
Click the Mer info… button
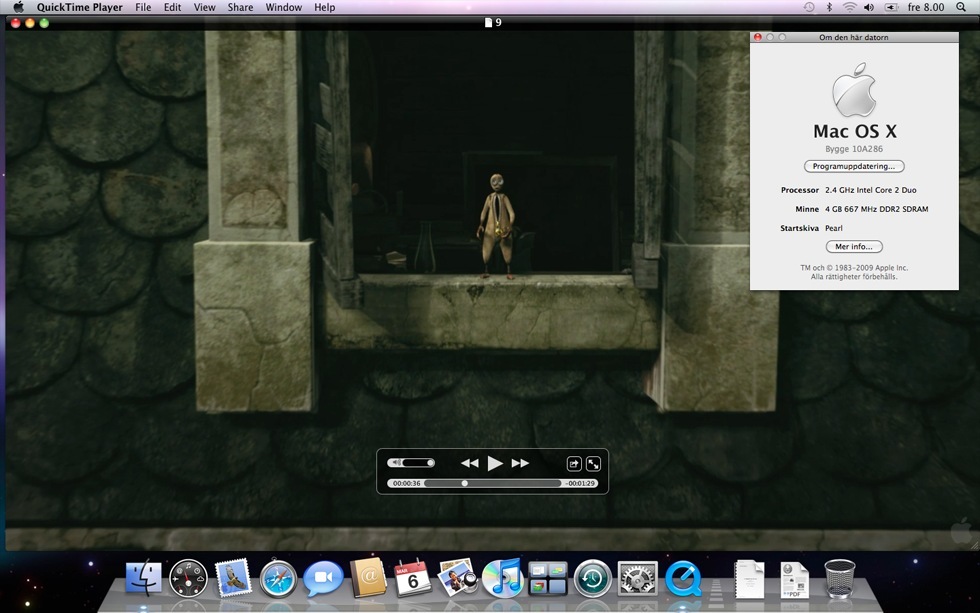[854, 246]
